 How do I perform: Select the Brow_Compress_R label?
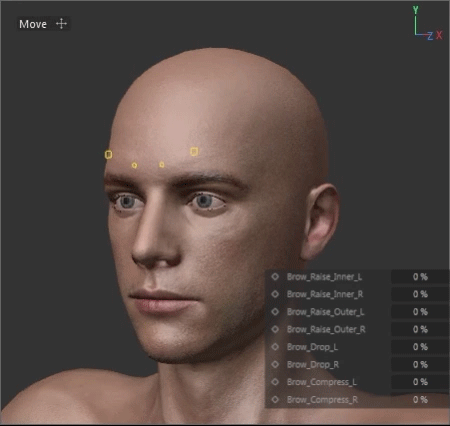pyautogui.click(x=322, y=400)
